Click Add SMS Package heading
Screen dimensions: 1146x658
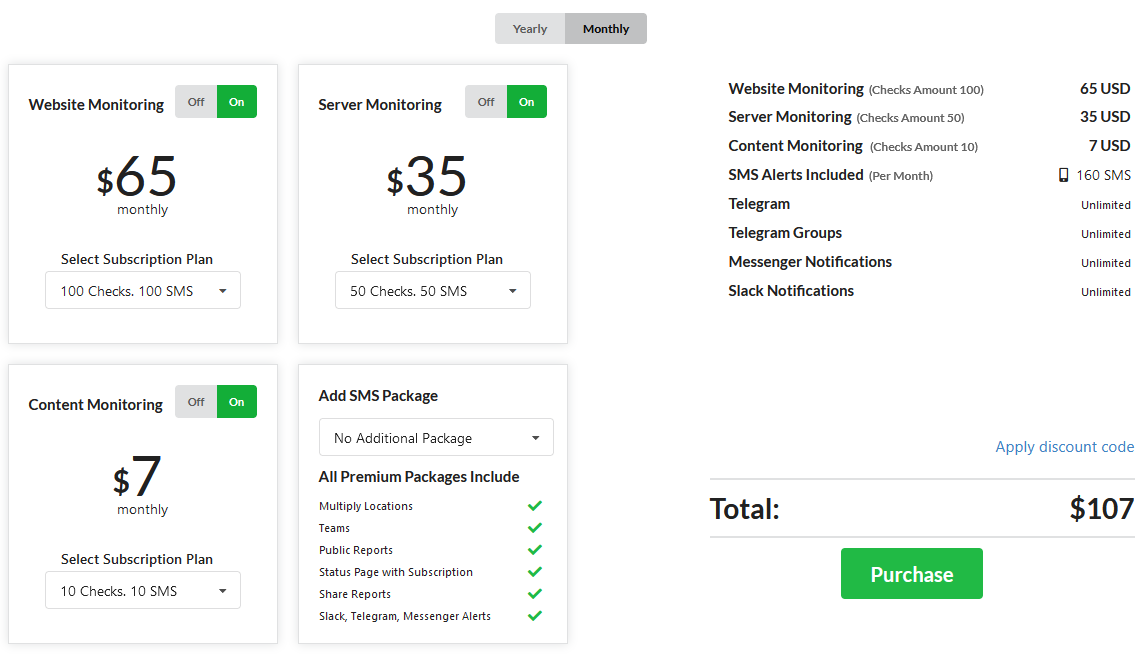pos(378,396)
